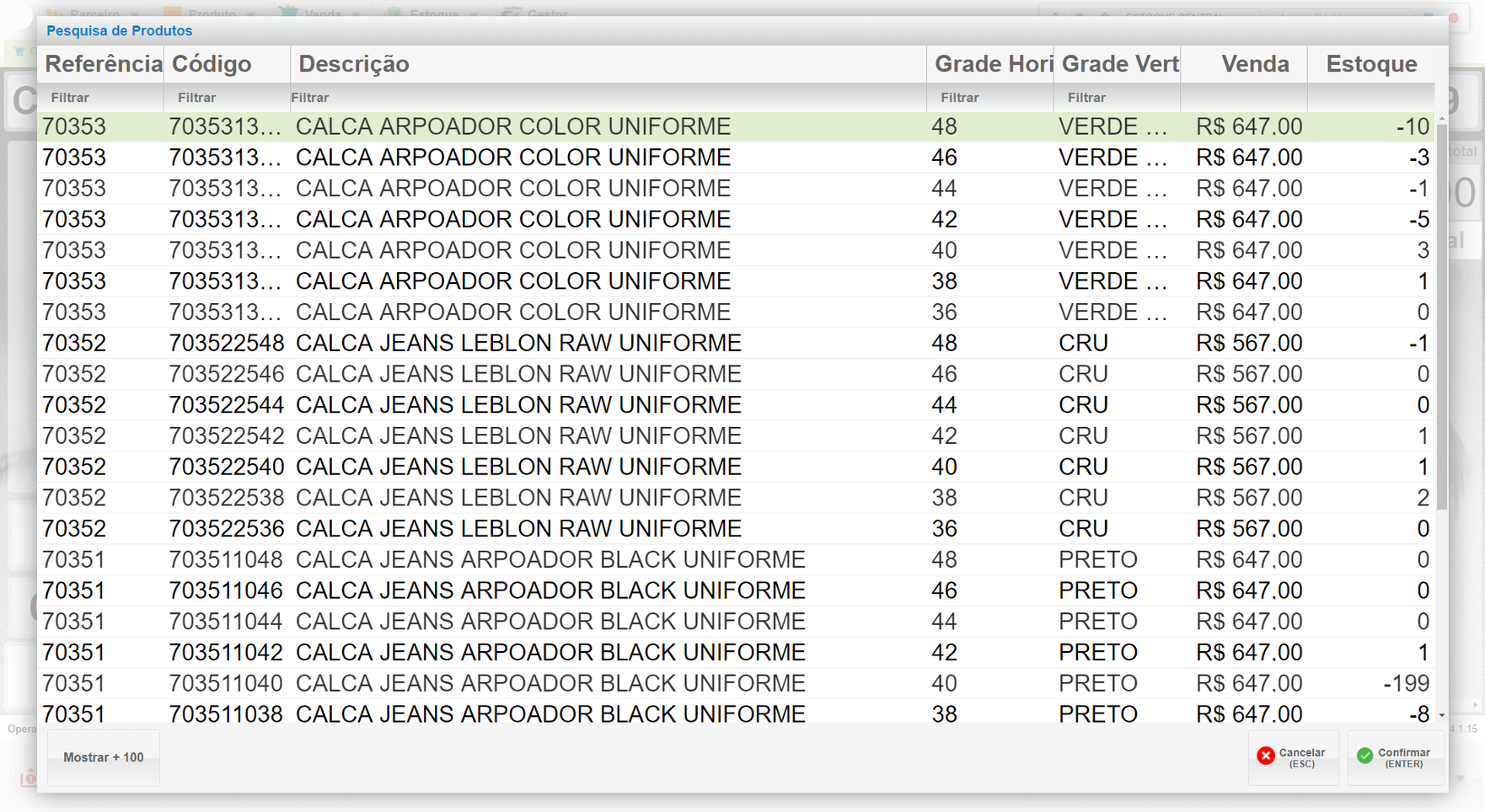The image size is (1485, 812).
Task: Select Calca Jeans Arpoador Black with stock -199
Action: click(550, 683)
